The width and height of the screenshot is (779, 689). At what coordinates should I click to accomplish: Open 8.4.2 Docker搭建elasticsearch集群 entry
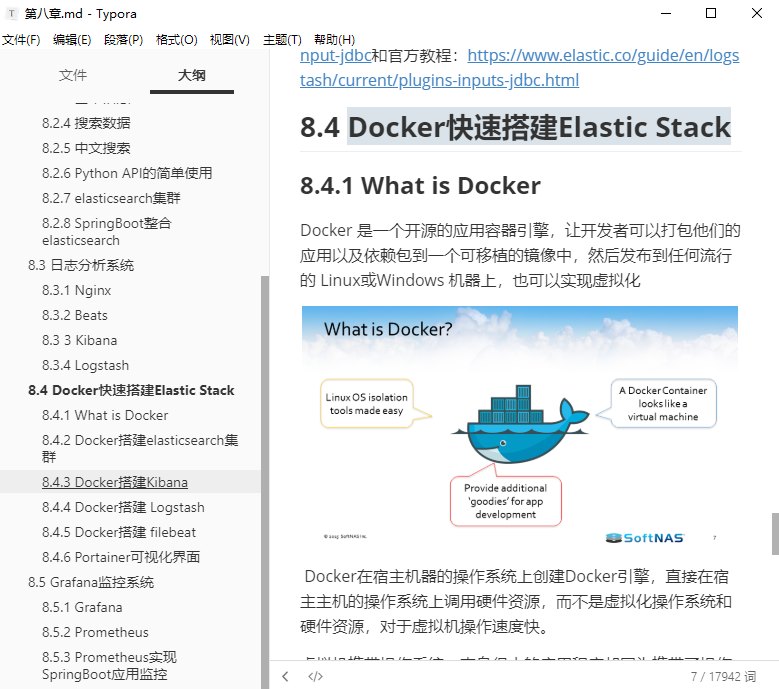(x=140, y=448)
